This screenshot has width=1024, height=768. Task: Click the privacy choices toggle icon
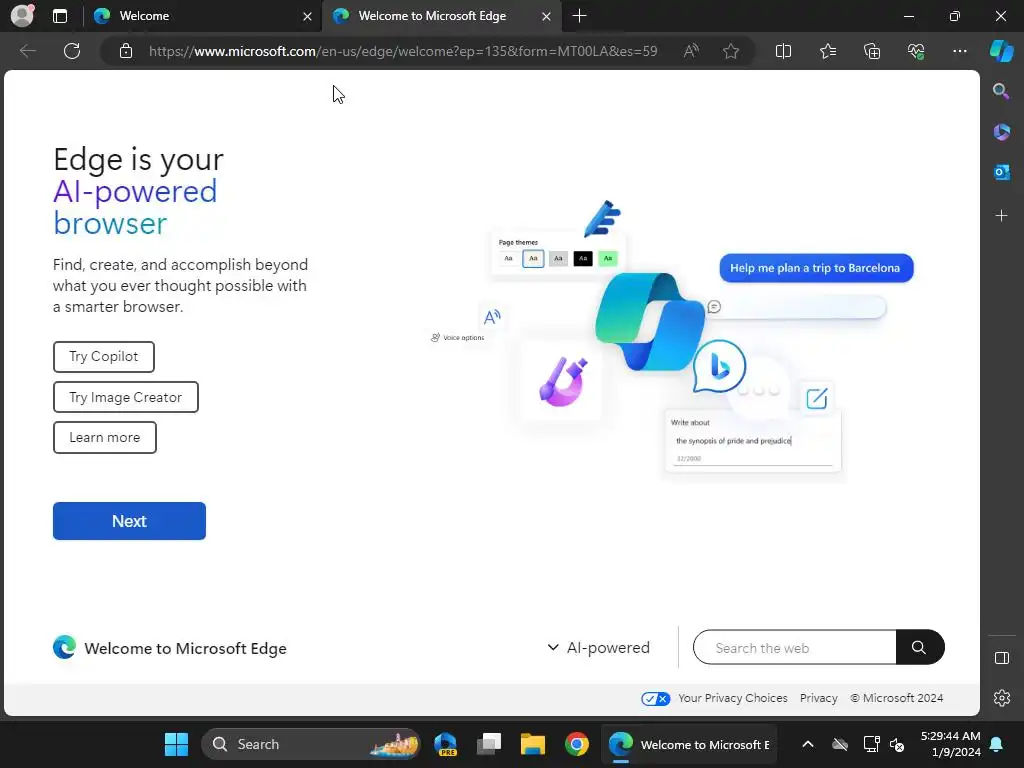655,699
